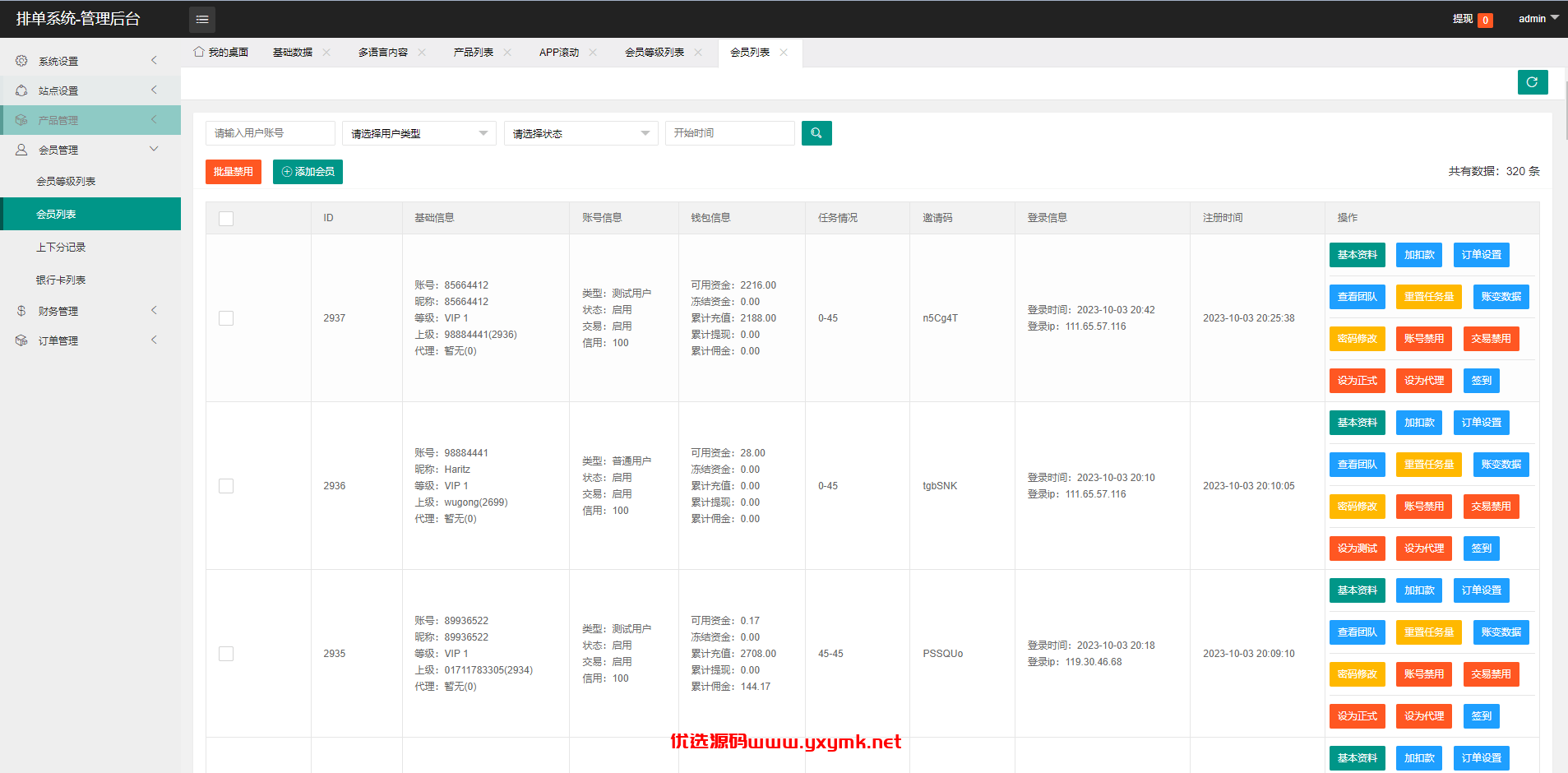Click the finance management dollar icon

tap(21, 311)
